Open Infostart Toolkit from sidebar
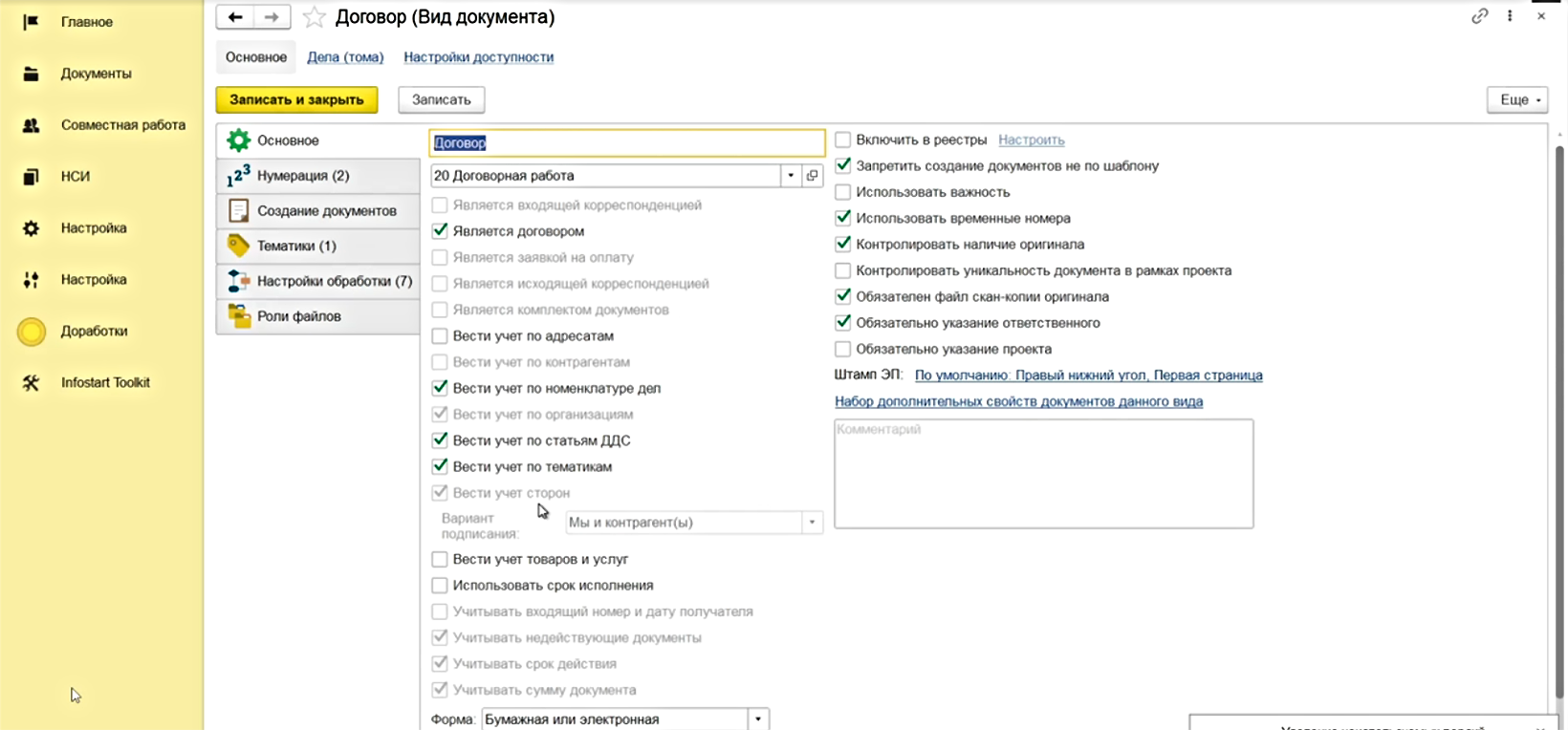This screenshot has height=730, width=1568. coord(105,382)
